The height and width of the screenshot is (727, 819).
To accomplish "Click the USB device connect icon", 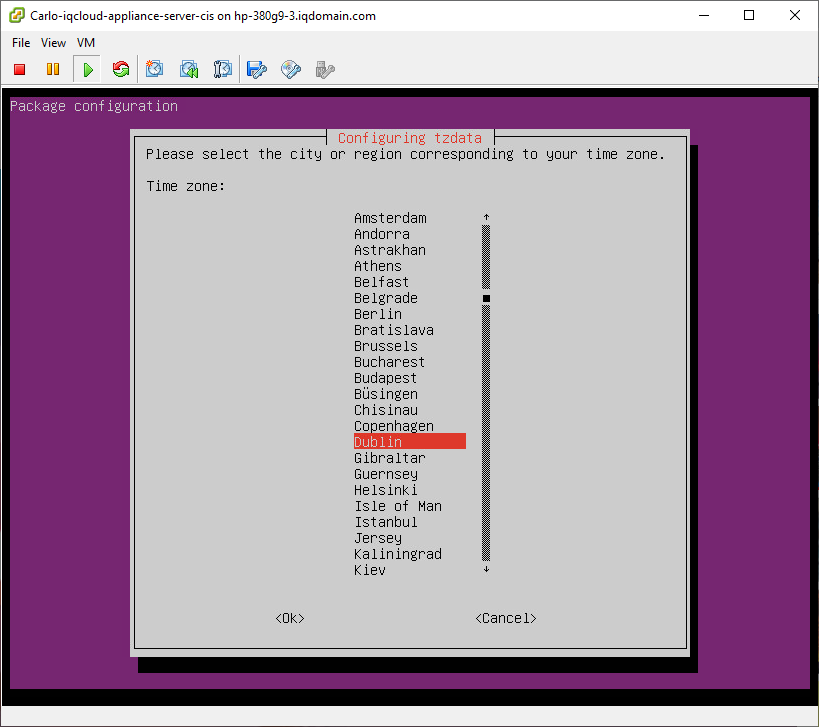I will pyautogui.click(x=324, y=69).
